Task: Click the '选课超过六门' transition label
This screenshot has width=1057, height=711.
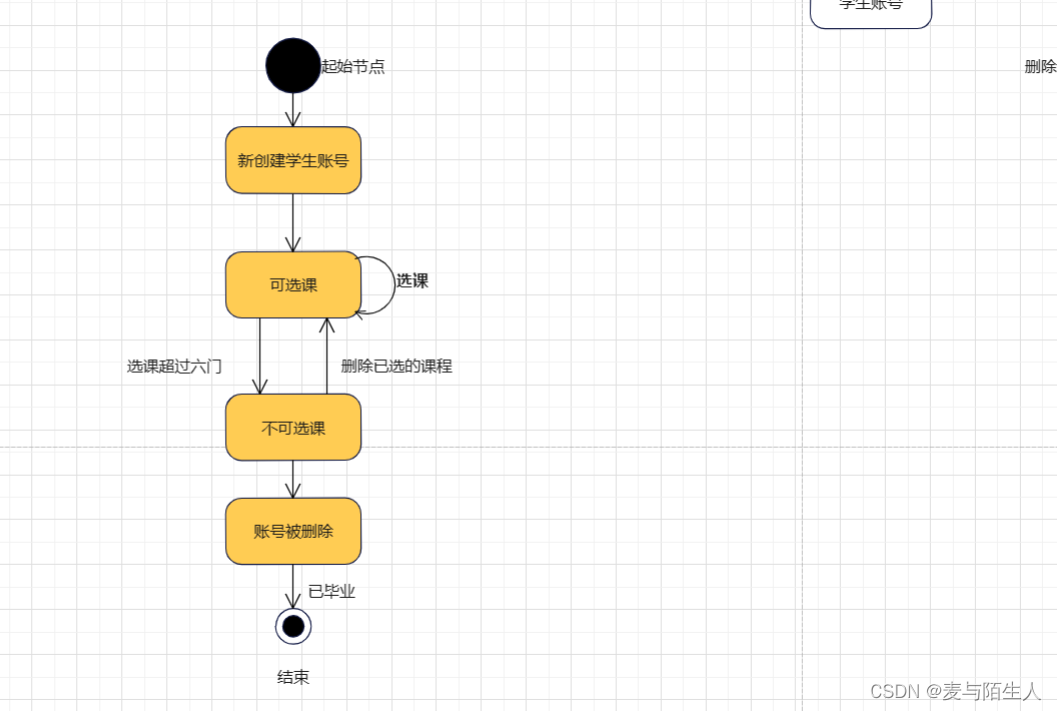Action: coord(175,366)
